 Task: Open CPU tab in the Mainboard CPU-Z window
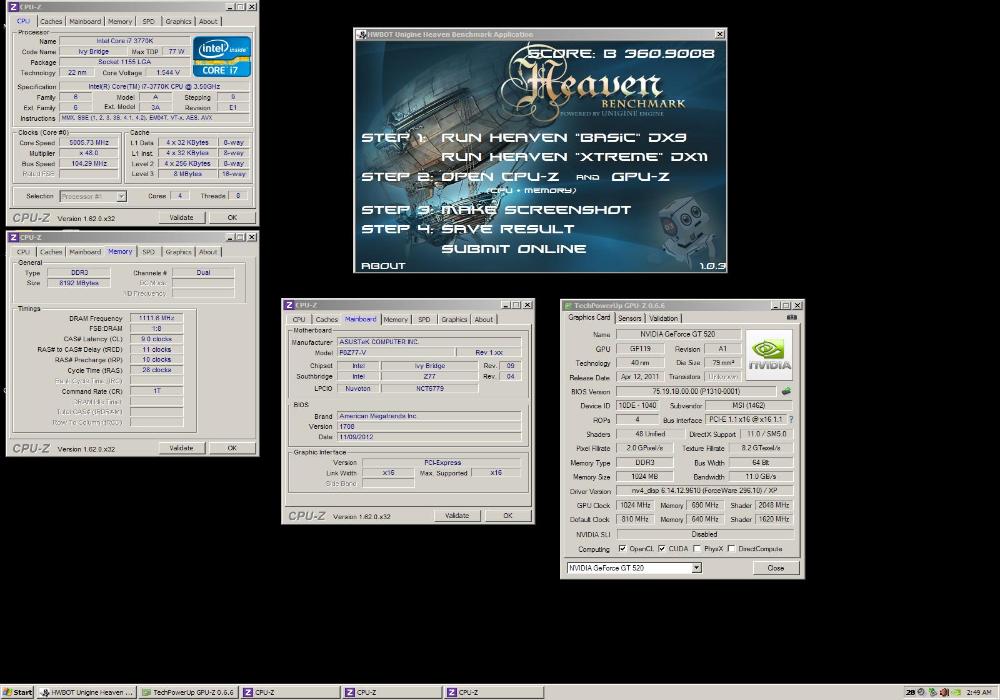(299, 319)
